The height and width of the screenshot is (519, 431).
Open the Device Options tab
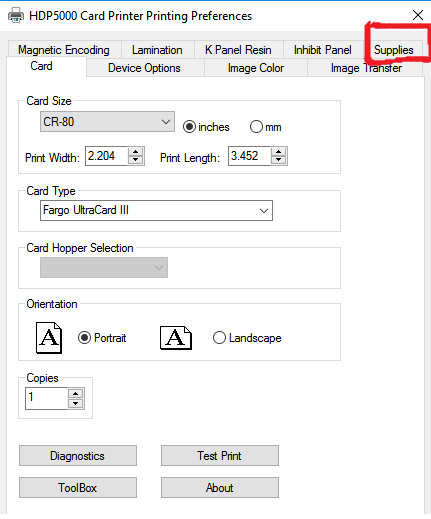[x=144, y=68]
